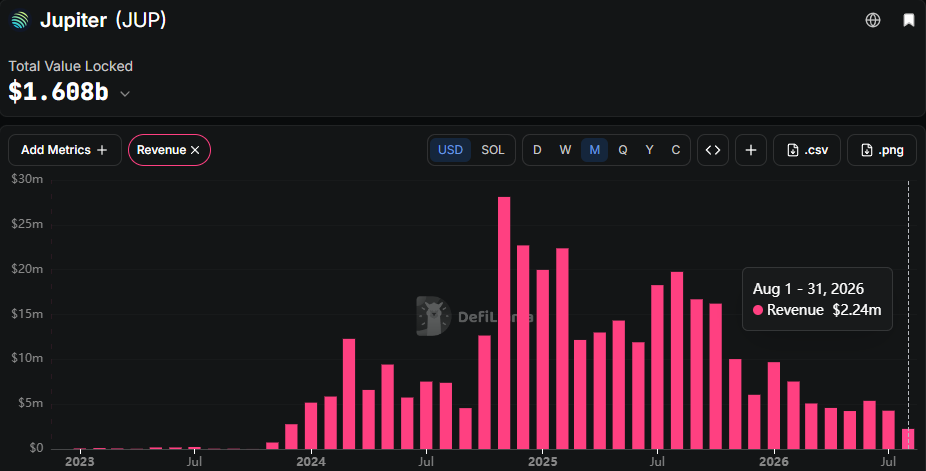Open the globe website icon
The image size is (926, 471).
pos(873,20)
